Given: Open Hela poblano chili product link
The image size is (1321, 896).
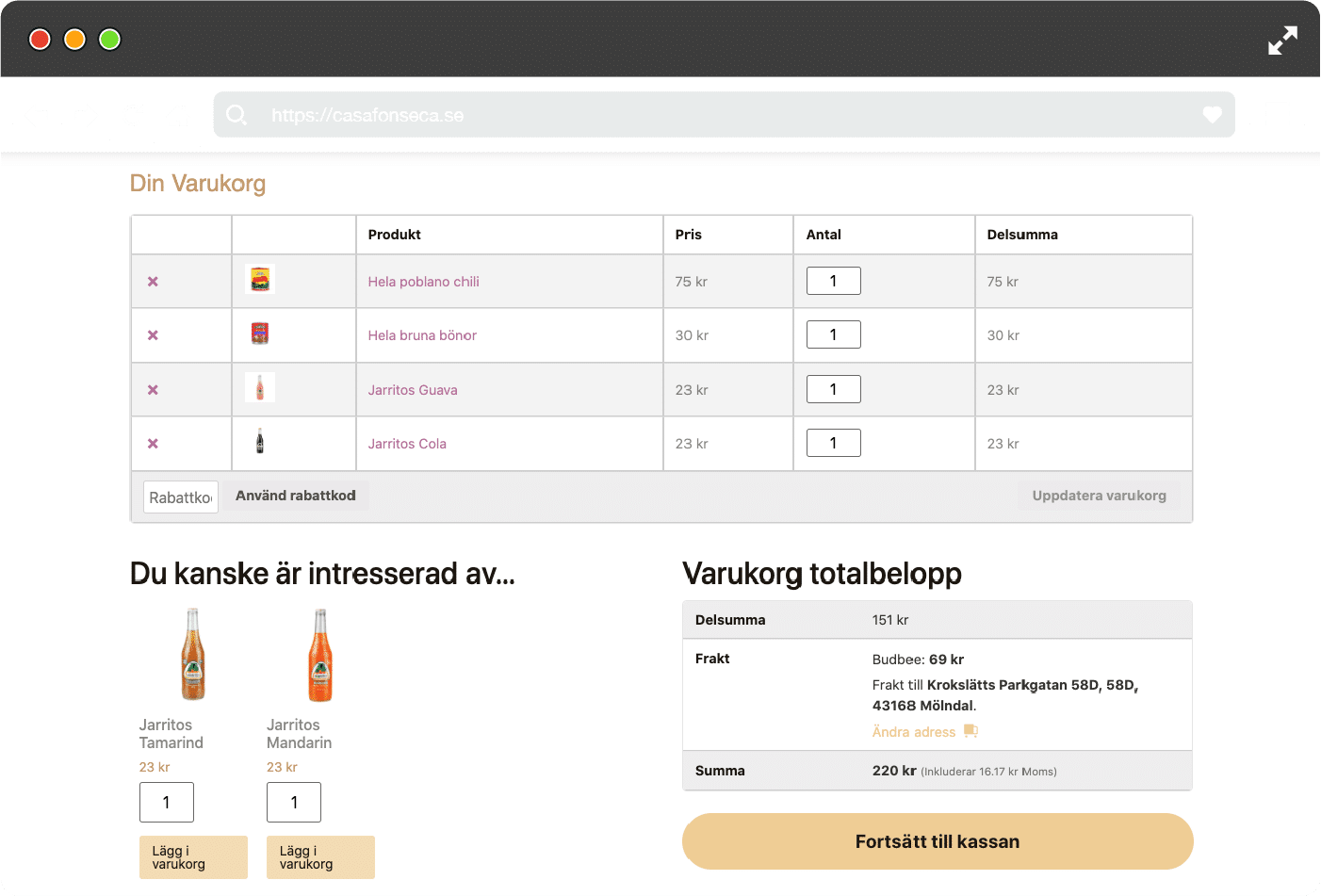Looking at the screenshot, I should (x=423, y=282).
